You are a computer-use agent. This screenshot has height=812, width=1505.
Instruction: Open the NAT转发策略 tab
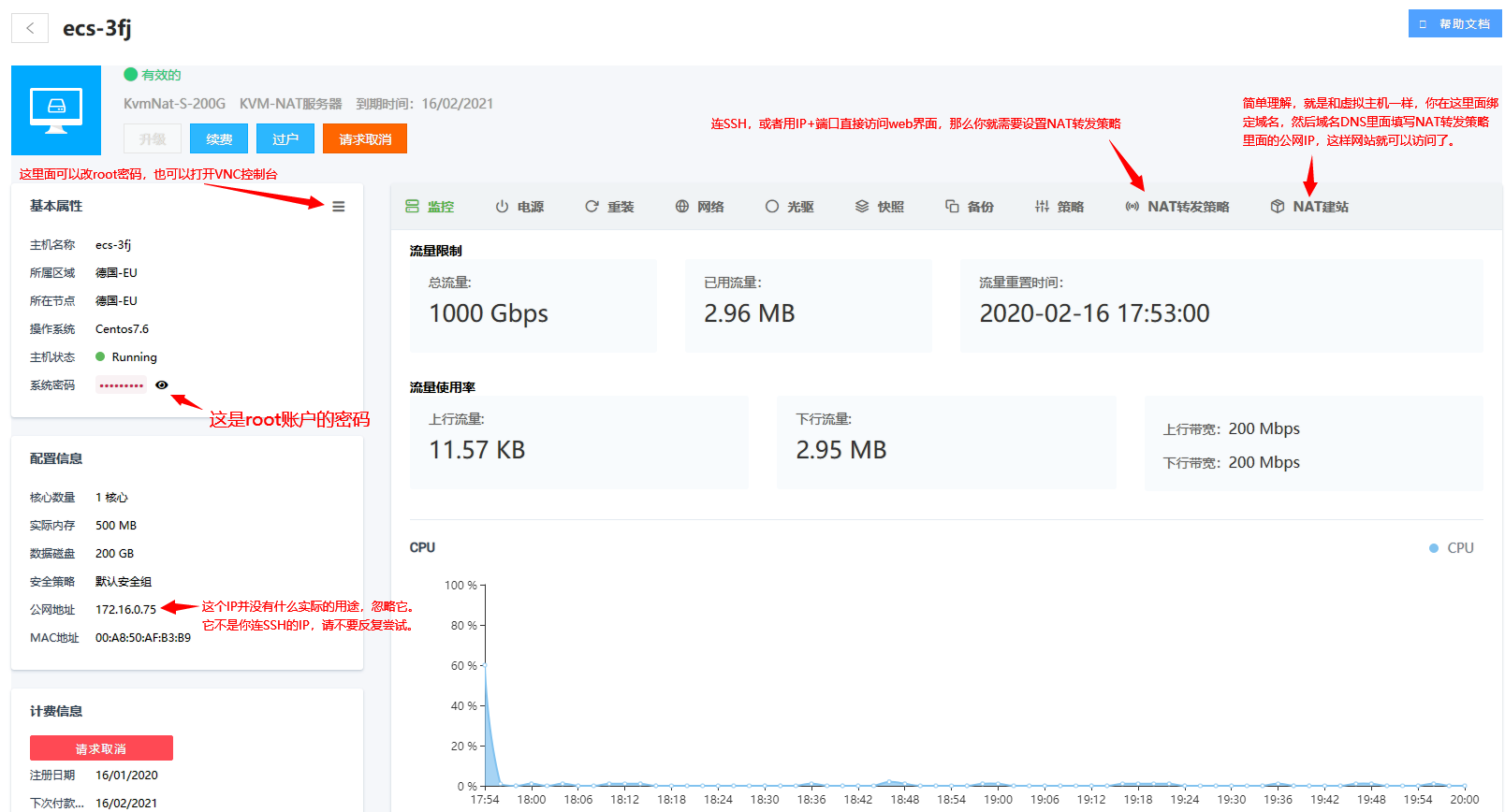pos(1177,207)
